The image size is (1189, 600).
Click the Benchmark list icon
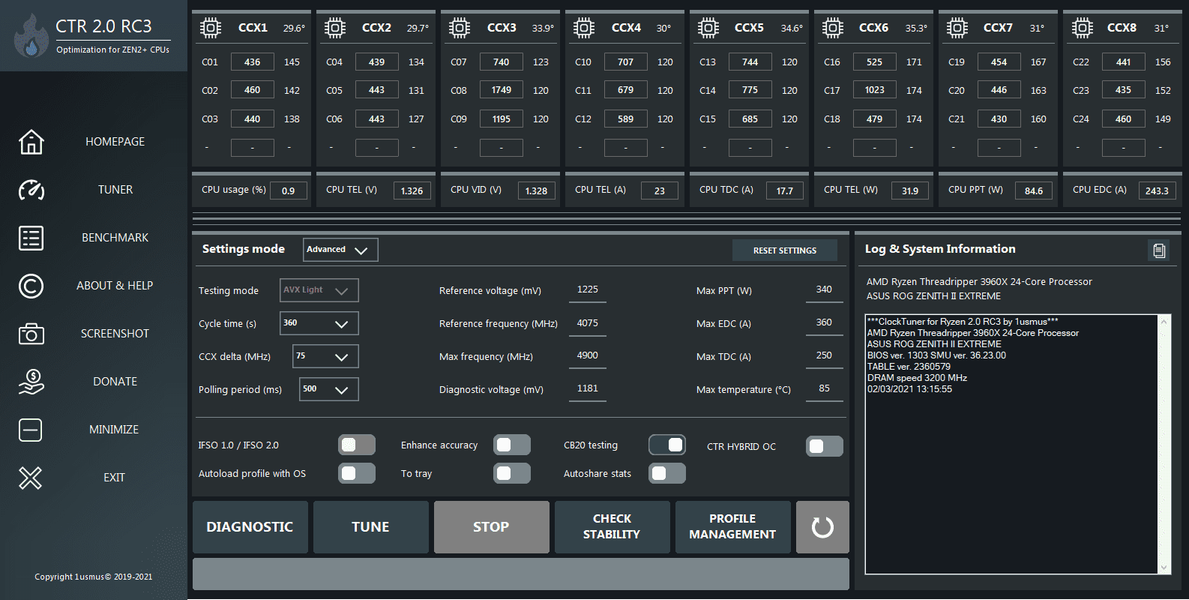31,238
